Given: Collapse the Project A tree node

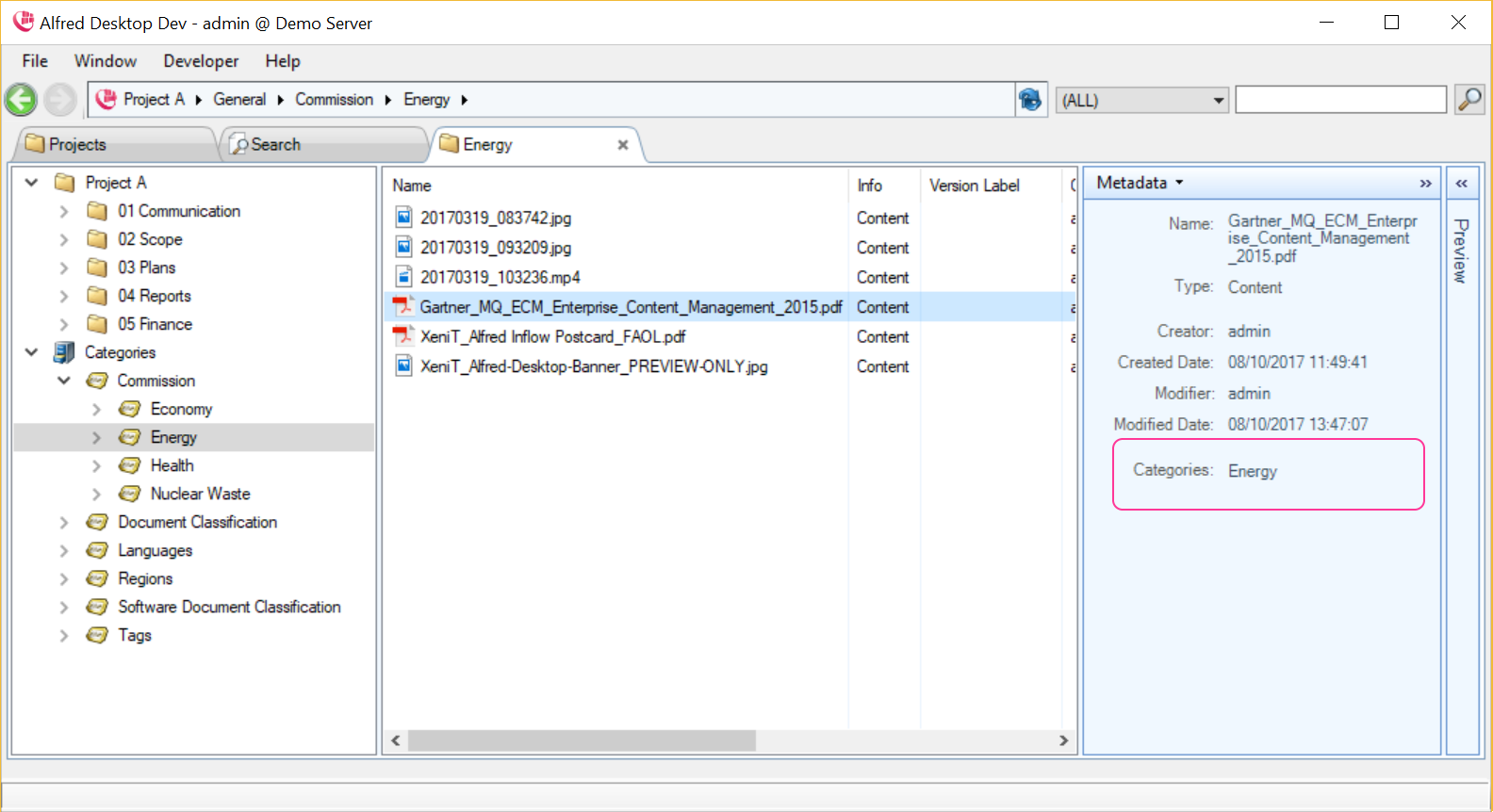Looking at the screenshot, I should [32, 183].
